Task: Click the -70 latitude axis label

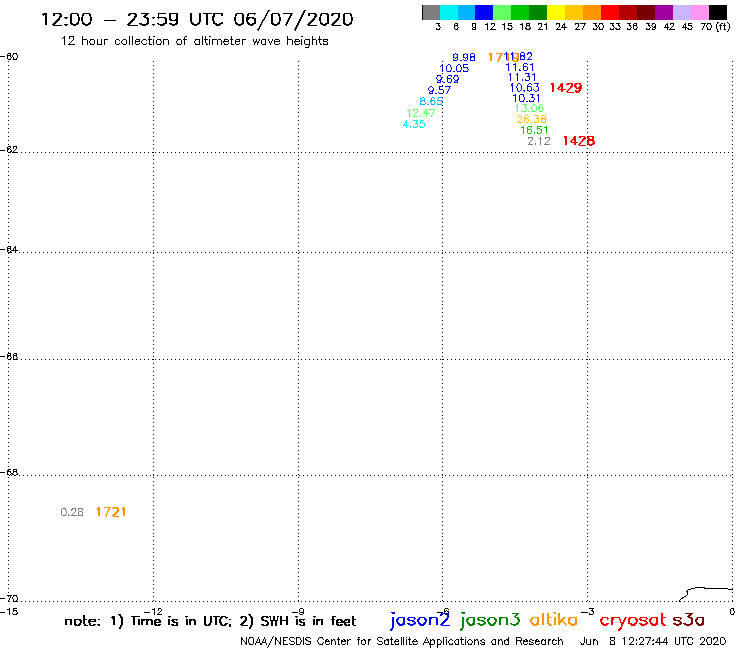Action: (9, 598)
